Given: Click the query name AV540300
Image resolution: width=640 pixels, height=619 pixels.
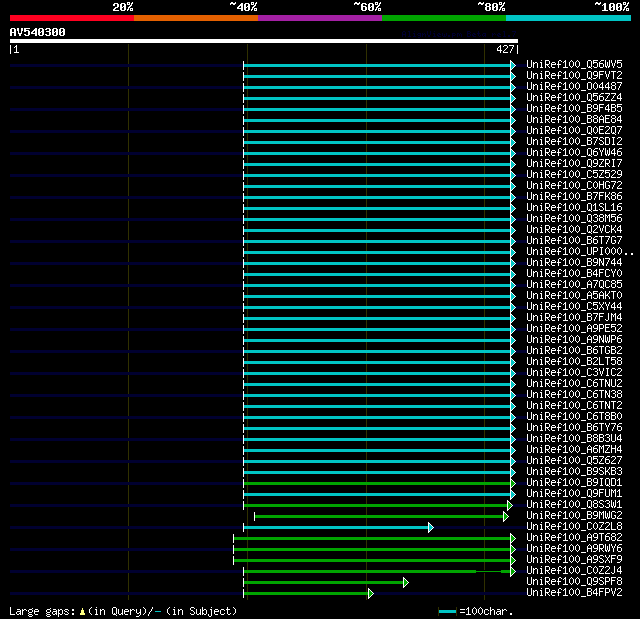Looking at the screenshot, I should pos(38,32).
